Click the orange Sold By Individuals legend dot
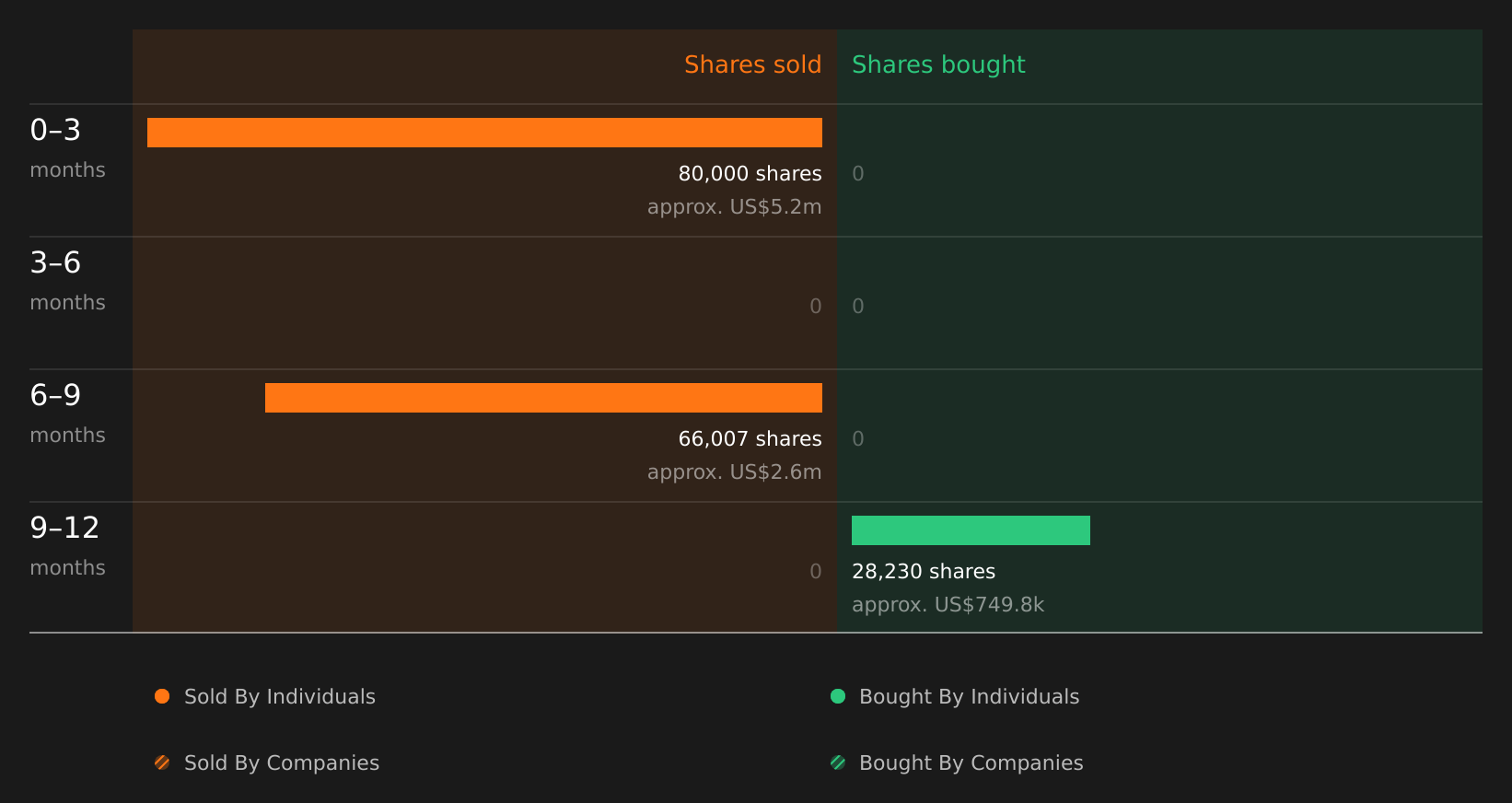 pos(162,696)
